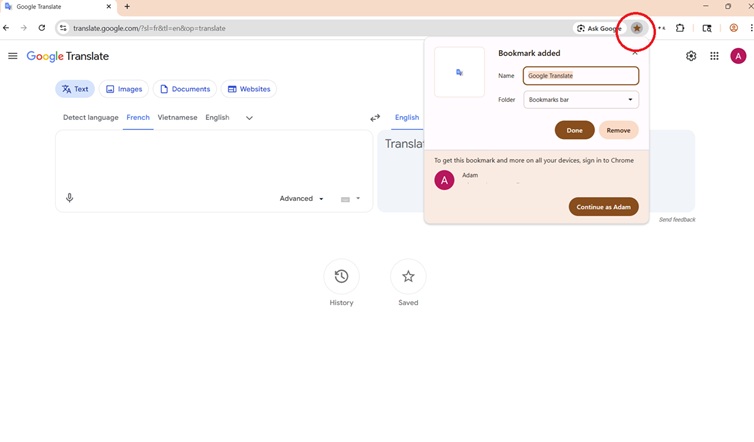Screen dimensions: 754x442
Task: Click the Done button in bookmark dialog
Action: pos(574,130)
